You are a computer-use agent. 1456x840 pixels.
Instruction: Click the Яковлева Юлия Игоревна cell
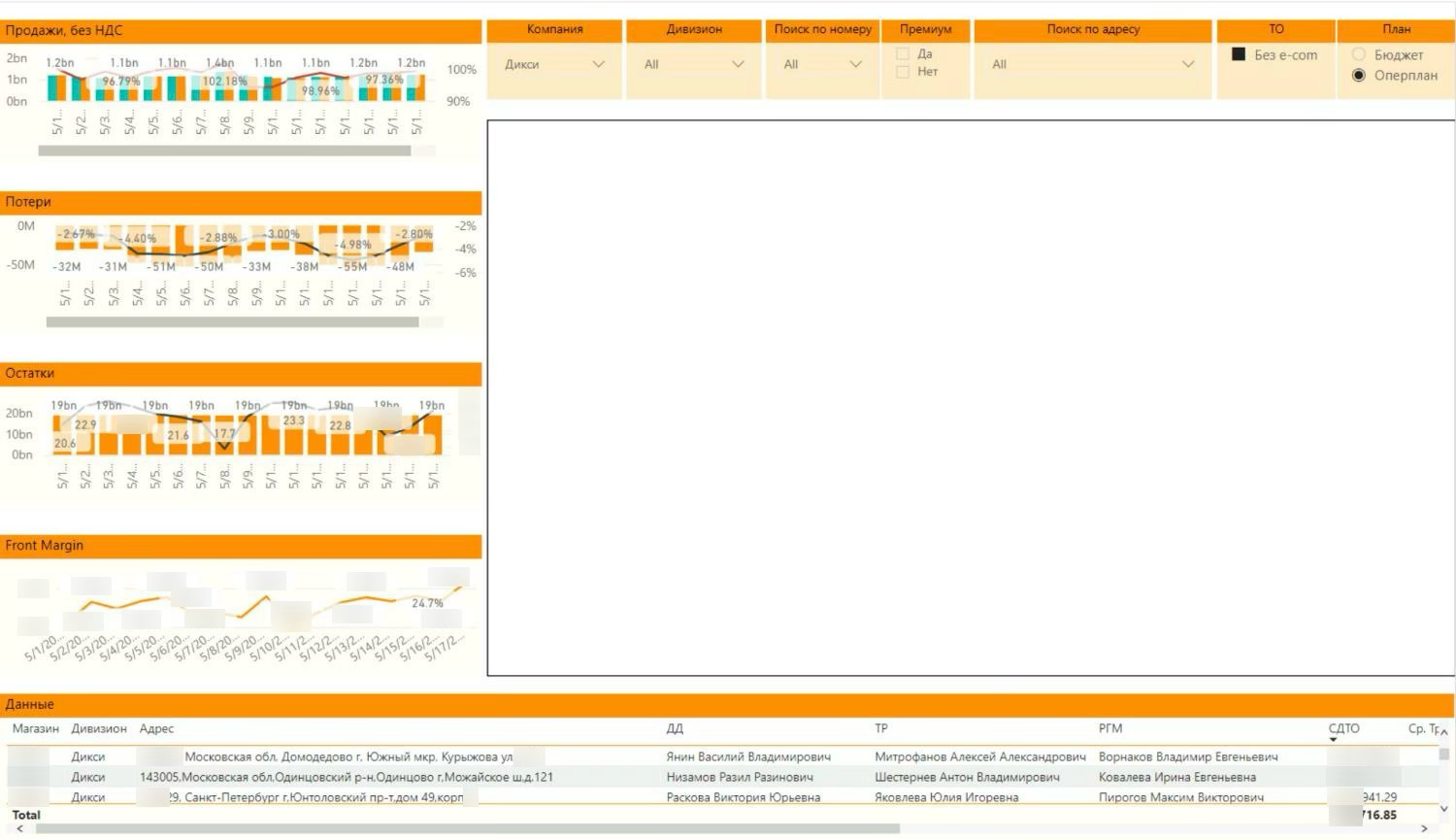click(x=946, y=797)
